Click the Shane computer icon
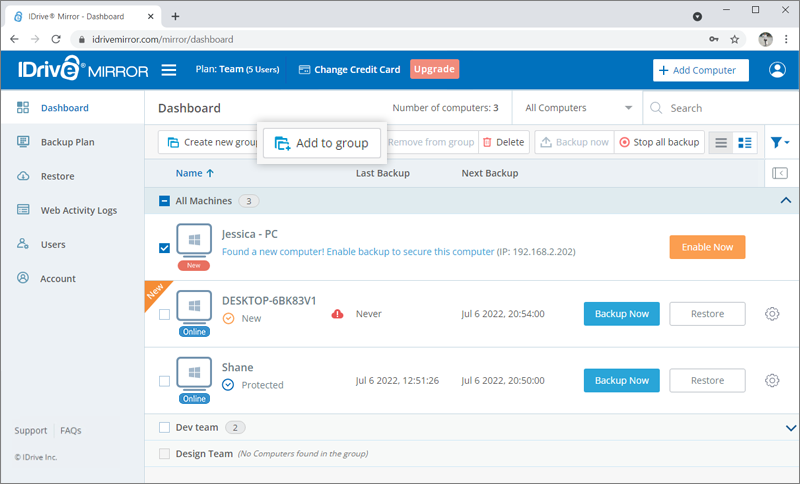The image size is (800, 484). click(x=194, y=374)
